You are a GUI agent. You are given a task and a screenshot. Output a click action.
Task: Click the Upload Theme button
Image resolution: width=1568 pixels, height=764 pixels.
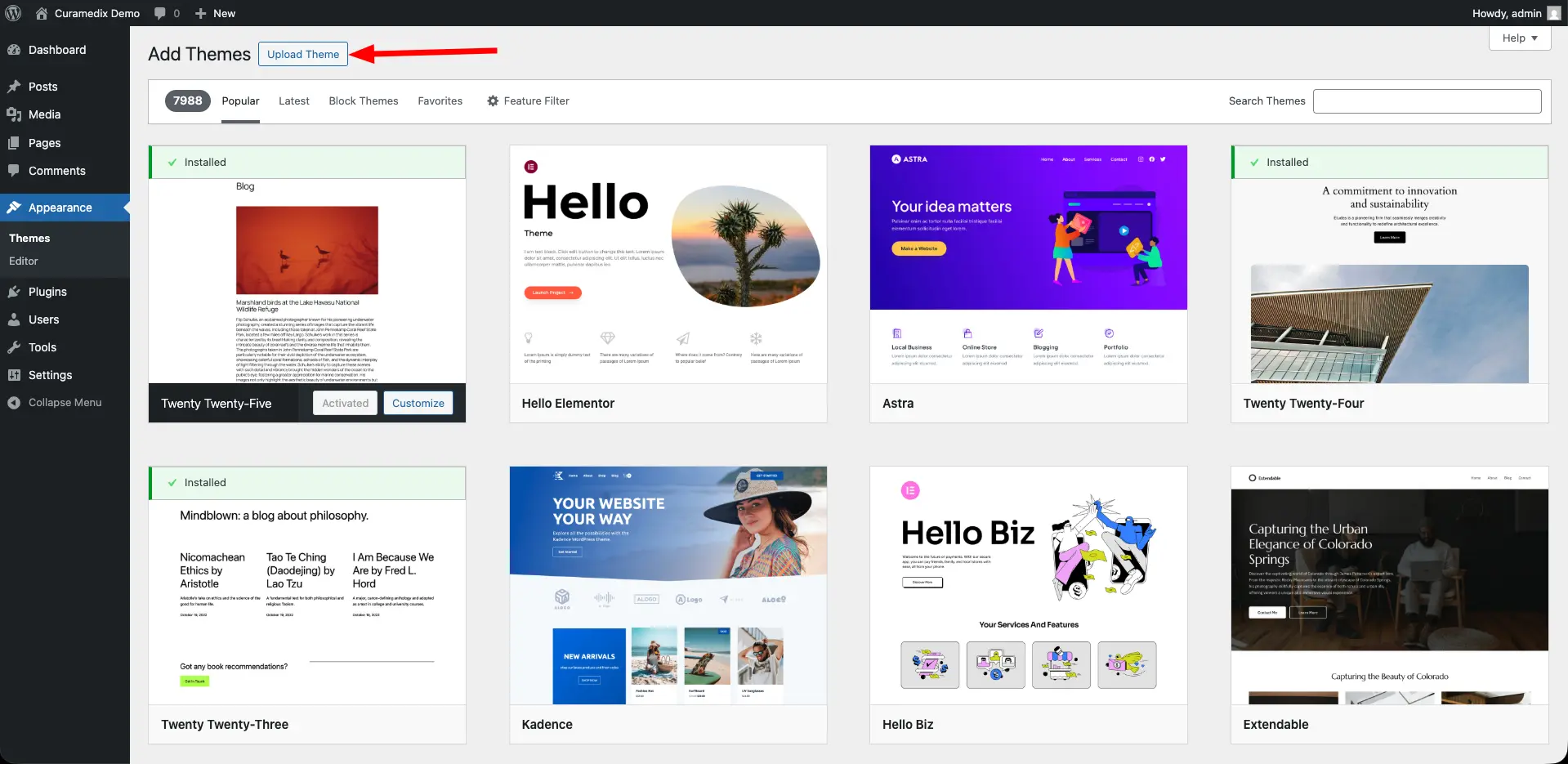302,54
